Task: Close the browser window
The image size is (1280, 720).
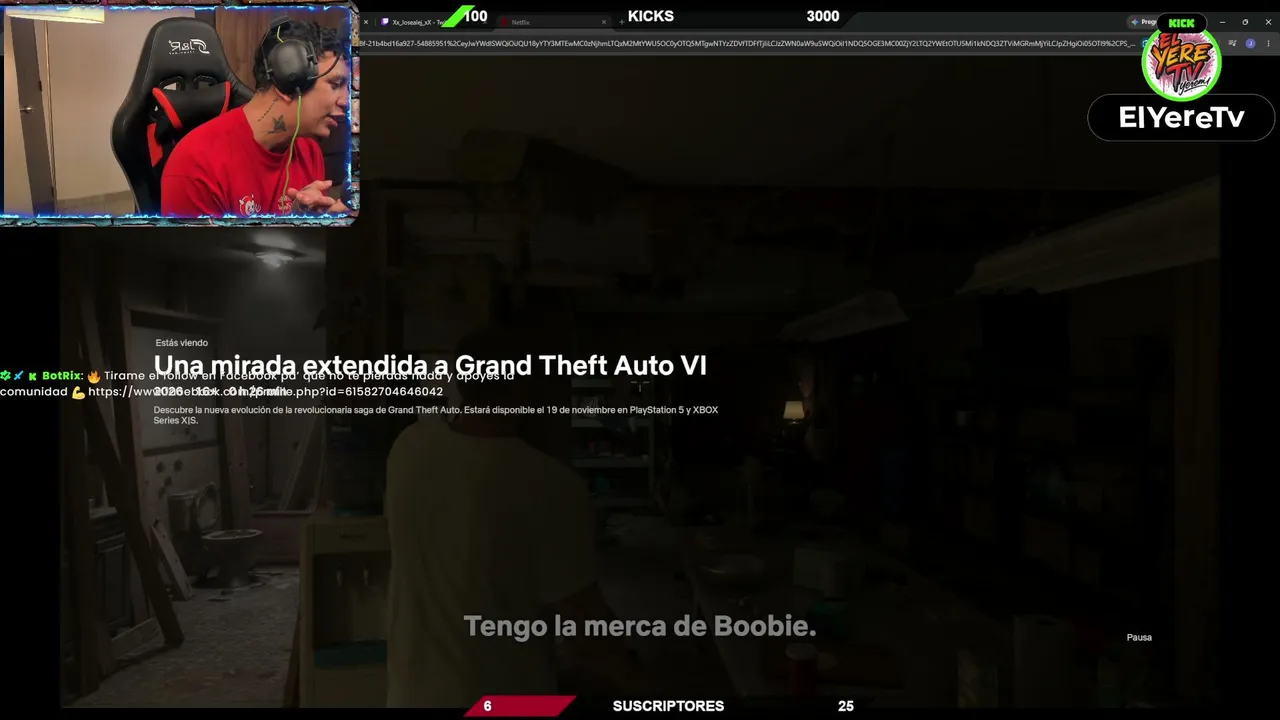Action: 1268,22
